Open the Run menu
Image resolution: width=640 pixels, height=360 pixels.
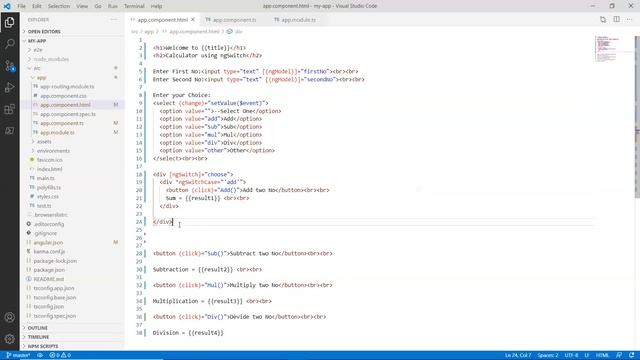[113, 6]
